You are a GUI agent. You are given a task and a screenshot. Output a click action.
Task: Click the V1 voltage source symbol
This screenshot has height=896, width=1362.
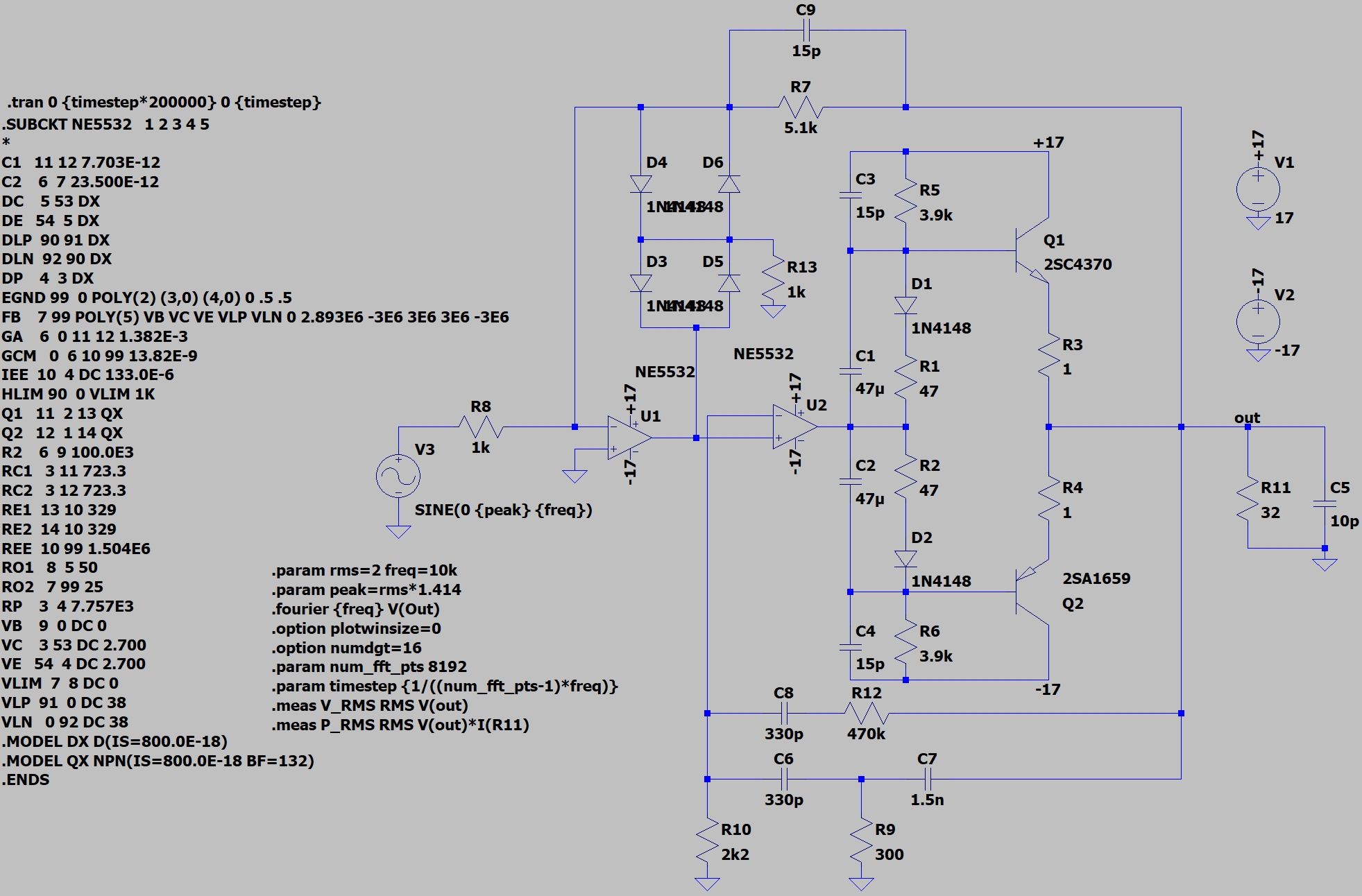tap(1258, 189)
